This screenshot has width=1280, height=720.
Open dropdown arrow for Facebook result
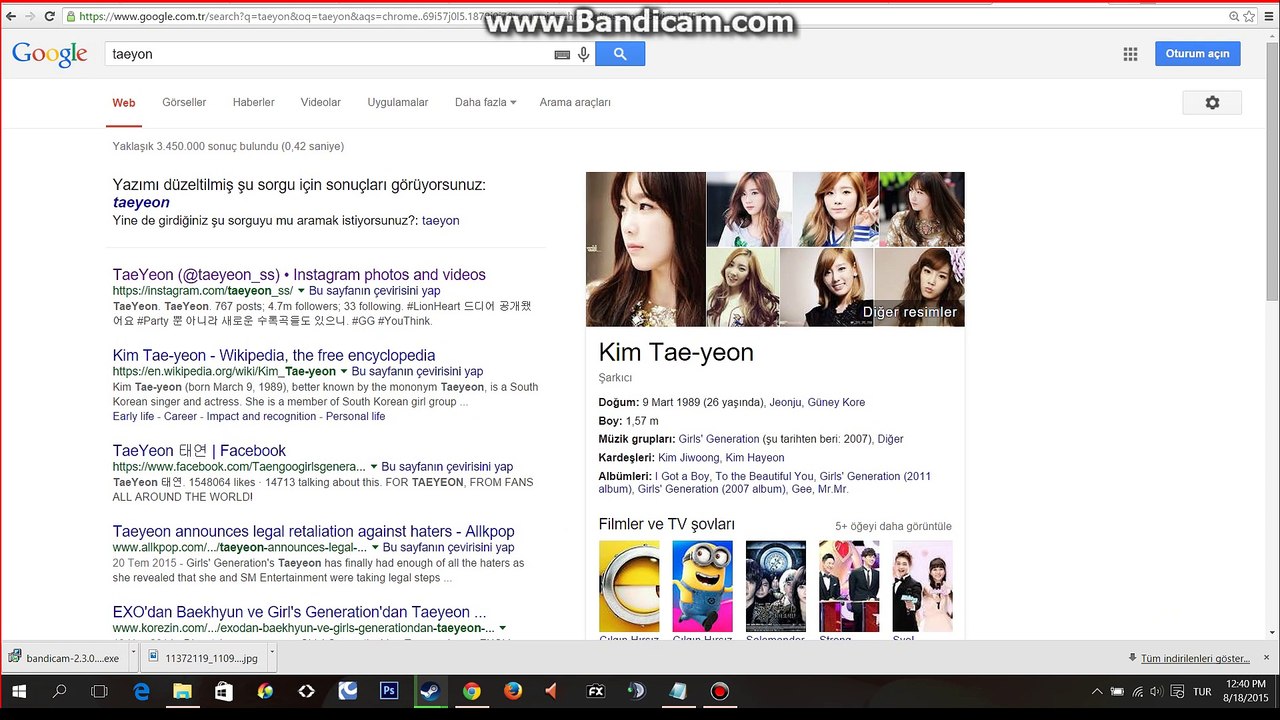(374, 467)
